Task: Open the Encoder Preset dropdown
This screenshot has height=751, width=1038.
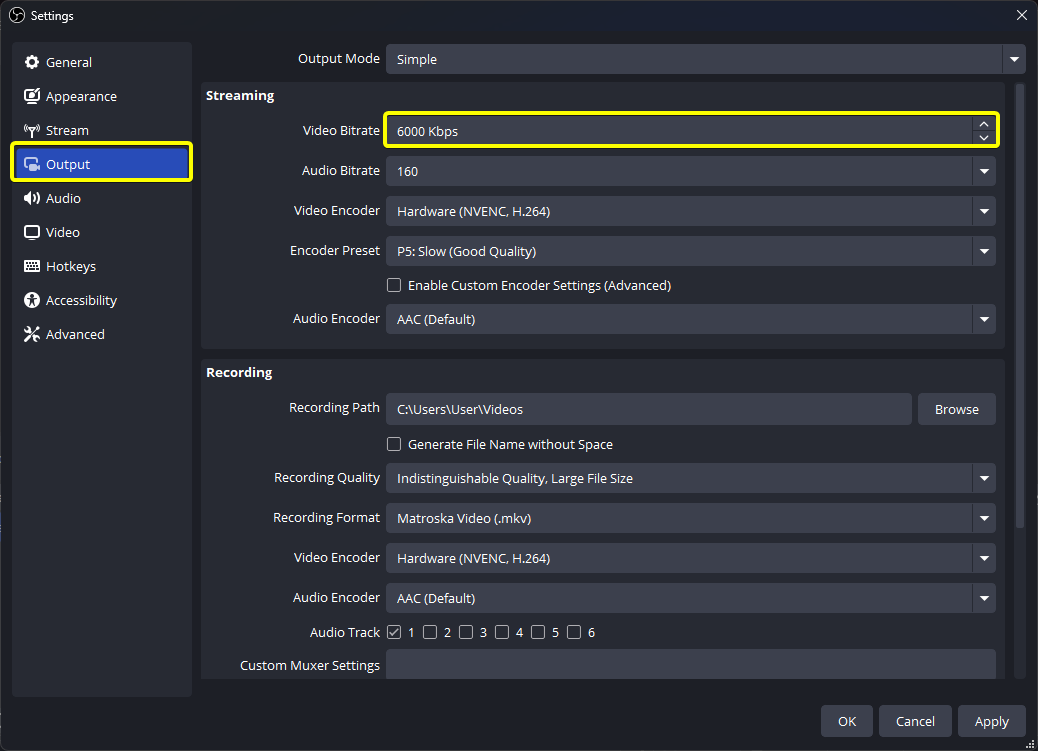Action: pyautogui.click(x=690, y=252)
